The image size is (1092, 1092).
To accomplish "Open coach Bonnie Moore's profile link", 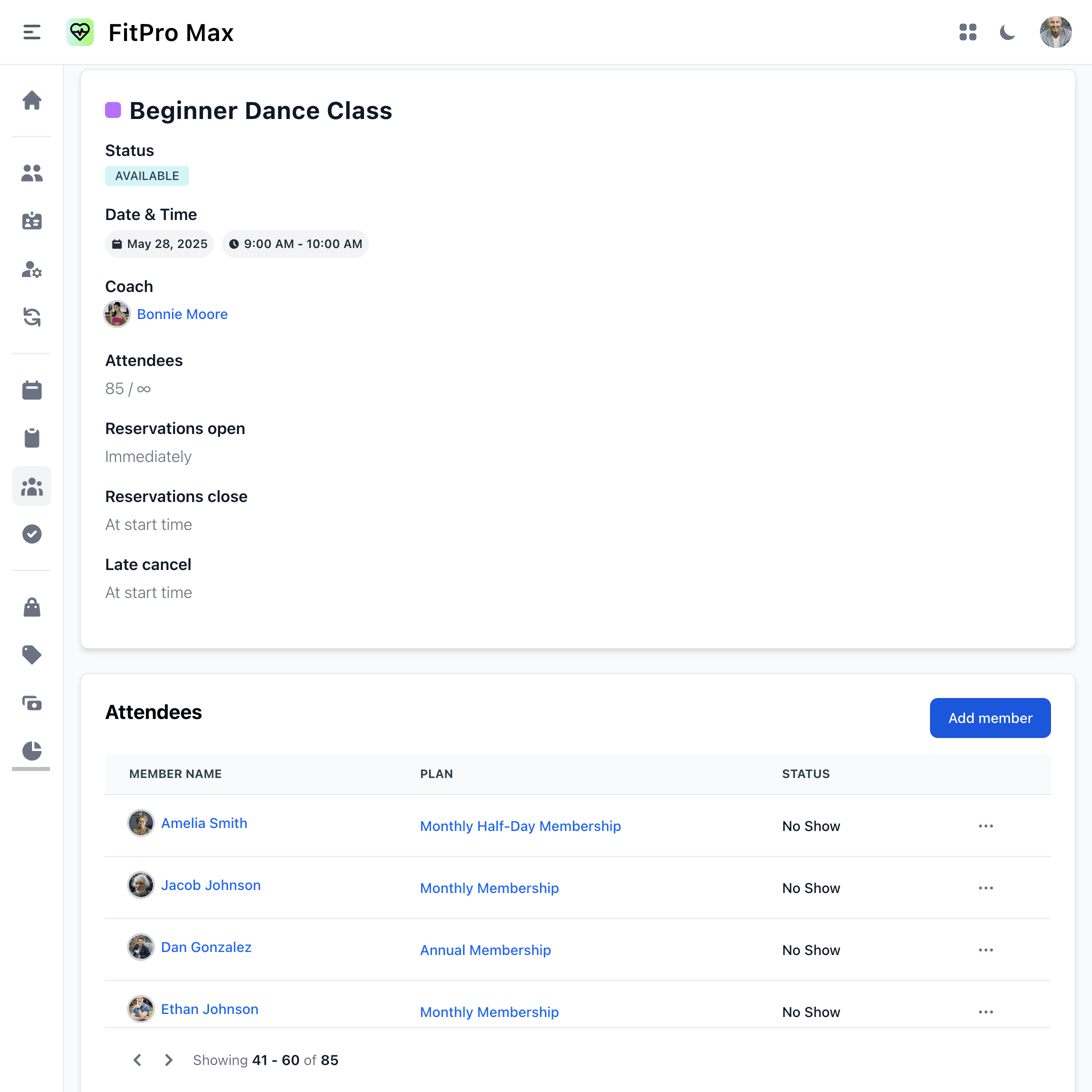I will [182, 314].
